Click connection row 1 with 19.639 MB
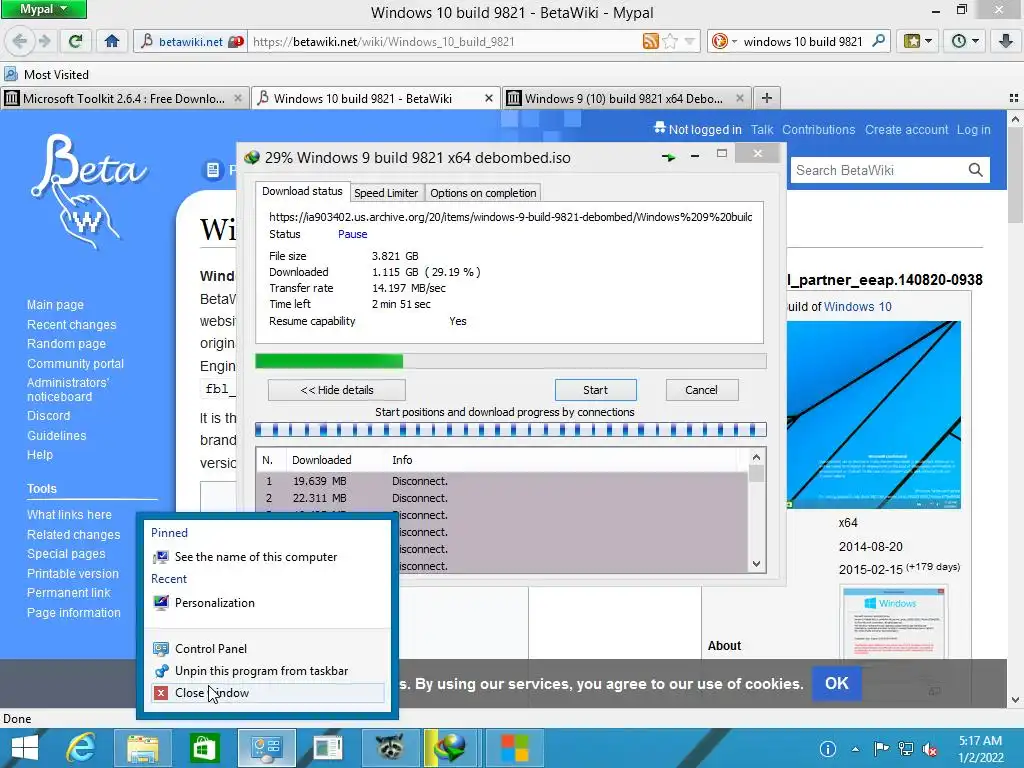 tap(502, 481)
